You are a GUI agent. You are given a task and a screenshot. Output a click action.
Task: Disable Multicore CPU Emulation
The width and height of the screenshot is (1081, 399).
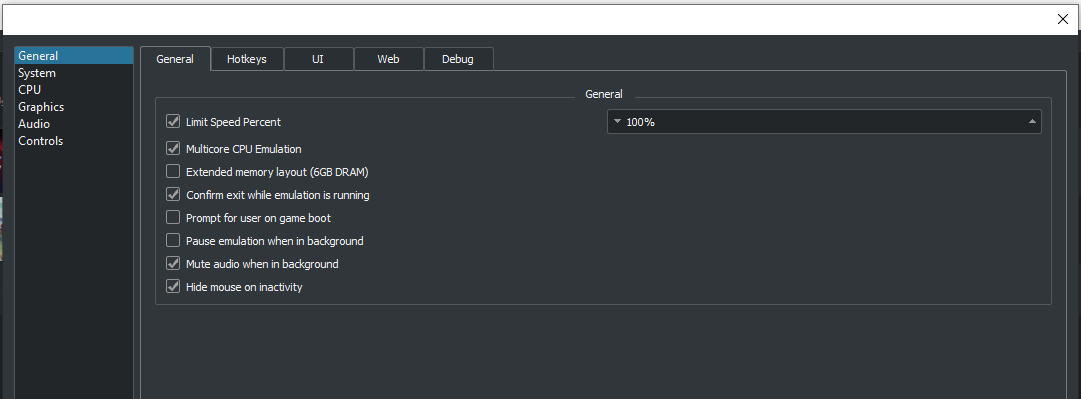pos(173,149)
